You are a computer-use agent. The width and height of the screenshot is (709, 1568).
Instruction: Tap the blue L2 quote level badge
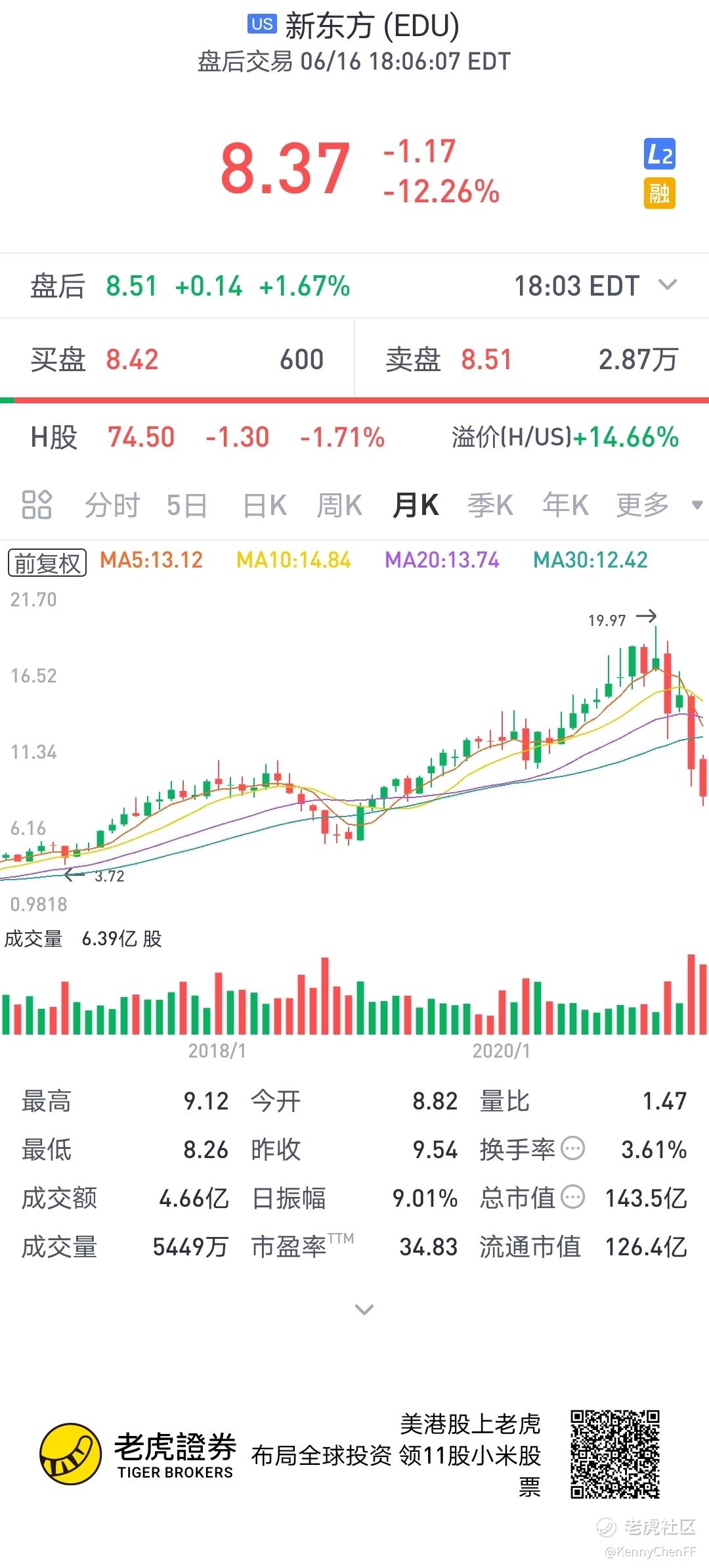tap(659, 154)
